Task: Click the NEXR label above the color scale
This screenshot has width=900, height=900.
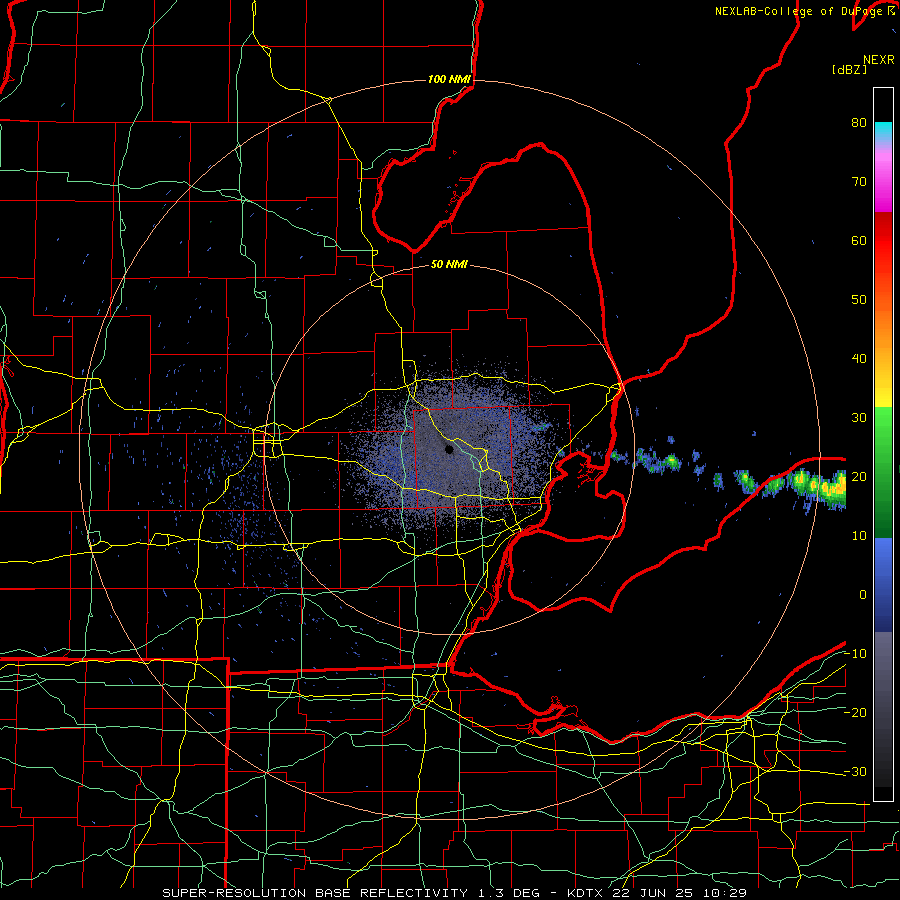Action: [879, 60]
